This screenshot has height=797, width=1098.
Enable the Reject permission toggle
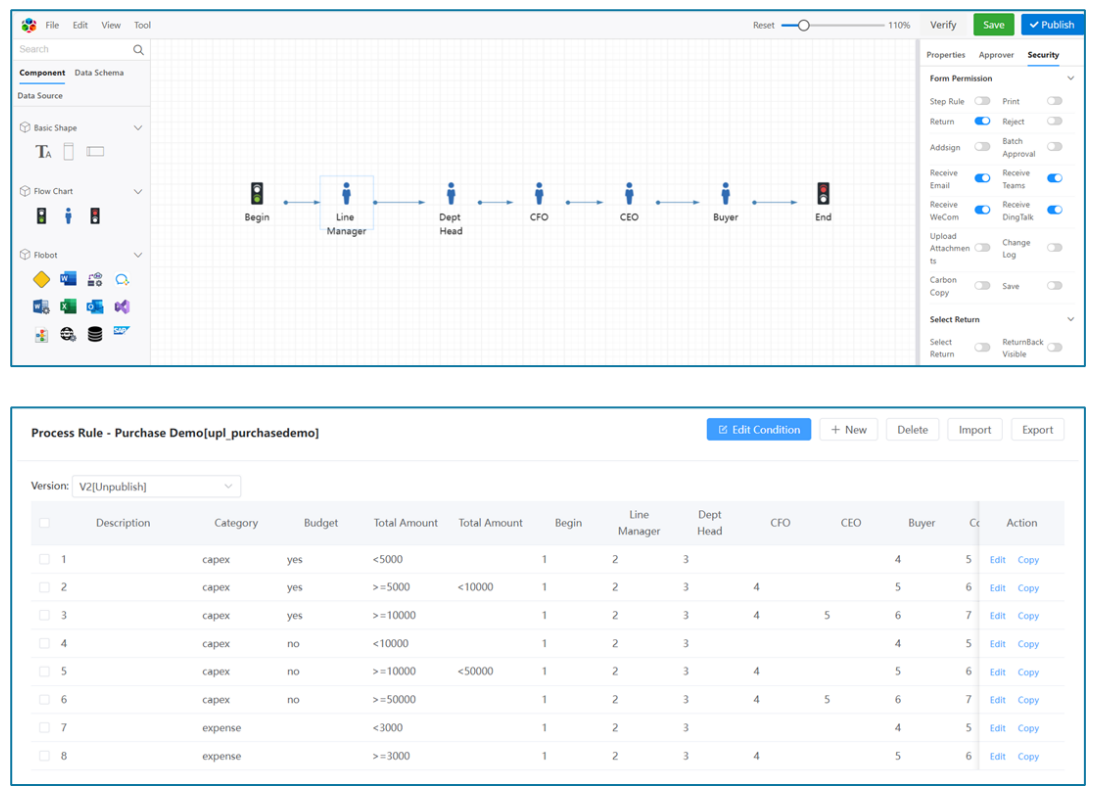point(1055,121)
